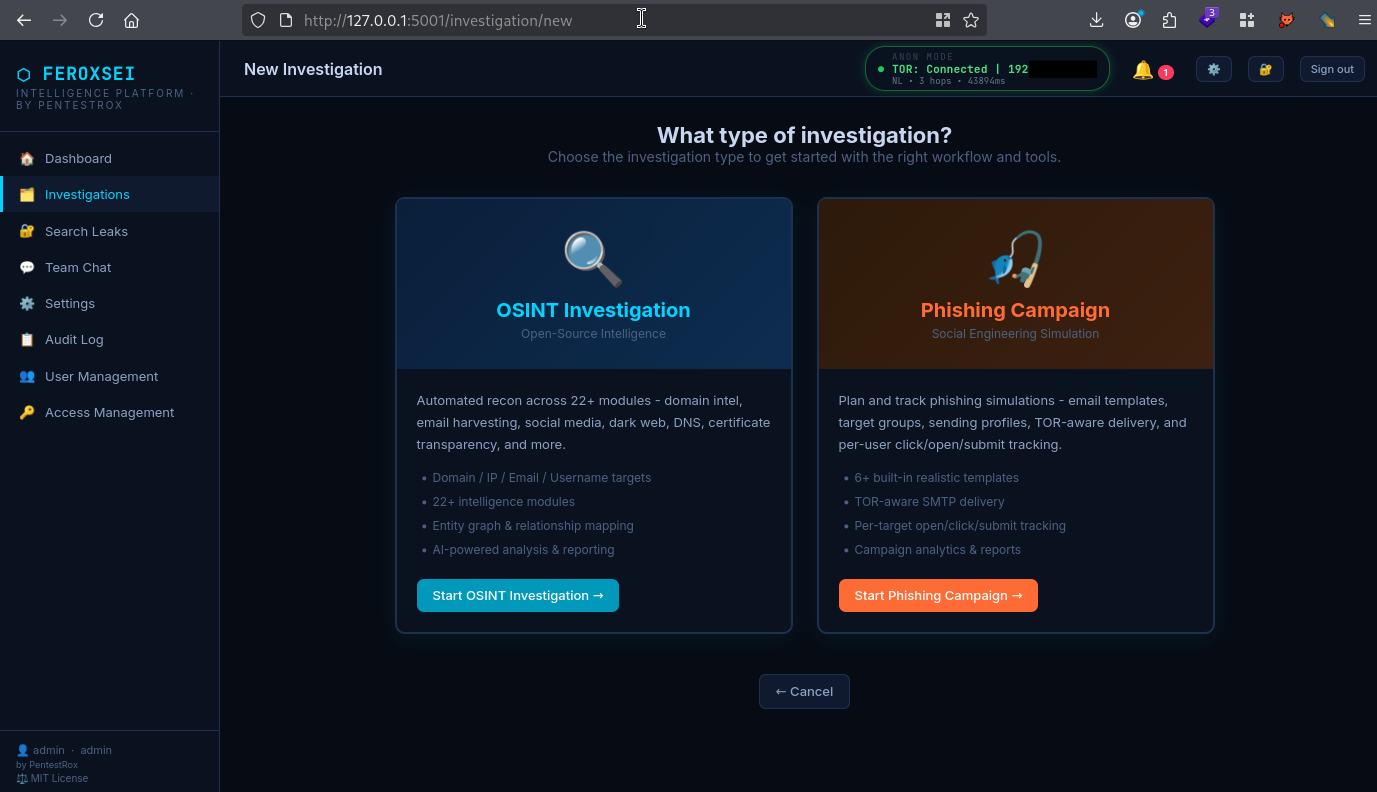The image size is (1377, 792).
Task: Open the browser account icon
Action: click(x=1133, y=20)
